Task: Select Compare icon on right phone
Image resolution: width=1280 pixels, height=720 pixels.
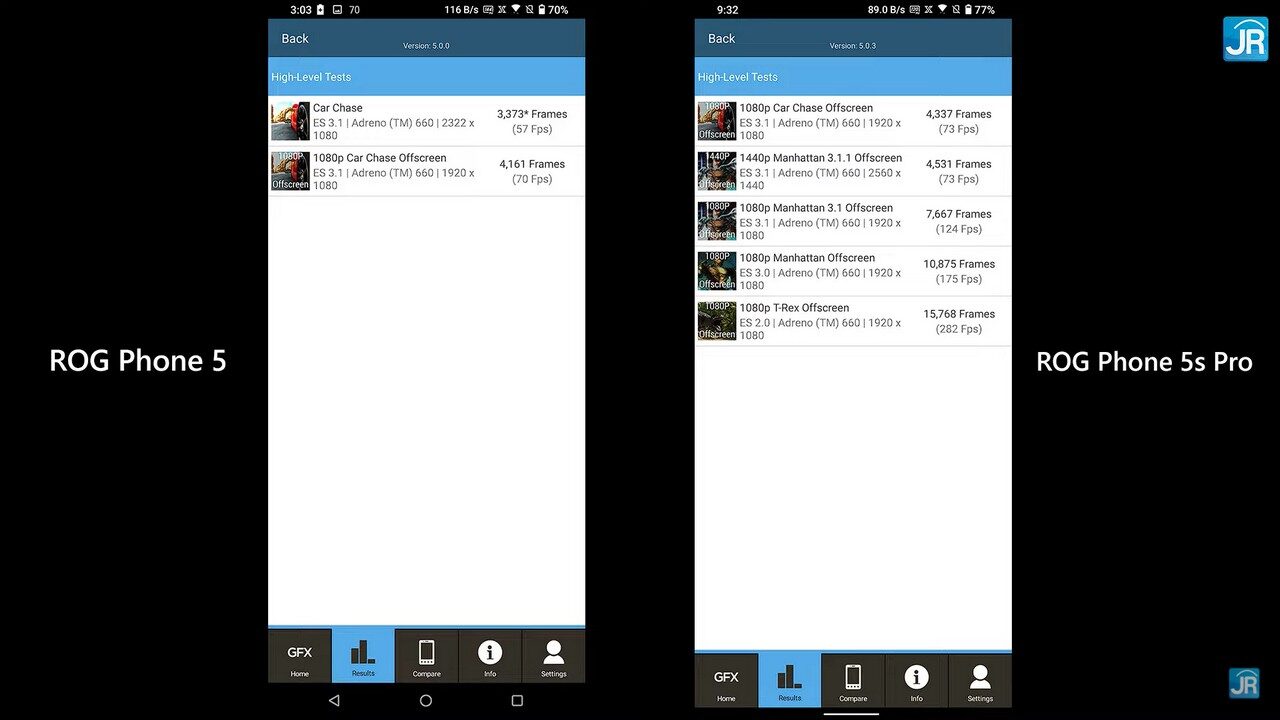Action: [x=853, y=681]
